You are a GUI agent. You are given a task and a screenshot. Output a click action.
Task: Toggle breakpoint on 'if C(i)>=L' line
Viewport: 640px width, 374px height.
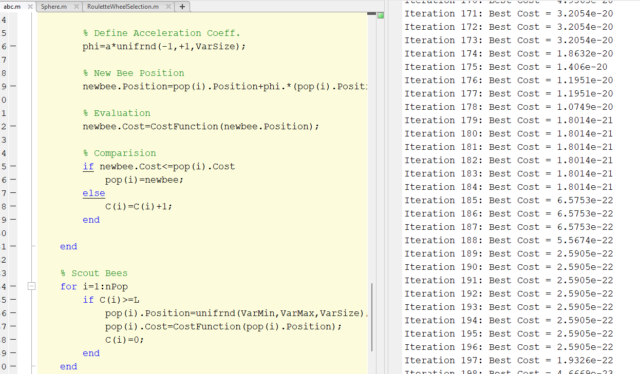click(x=13, y=300)
